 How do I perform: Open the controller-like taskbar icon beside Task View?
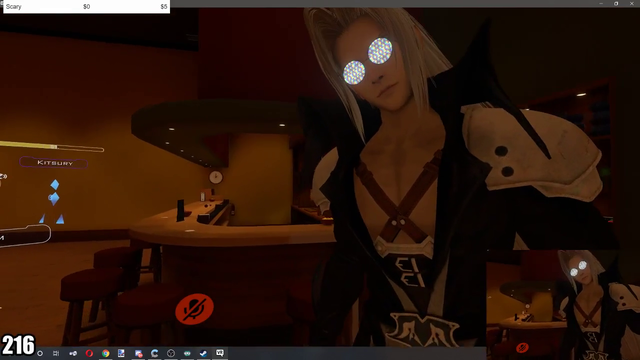pyautogui.click(x=73, y=353)
